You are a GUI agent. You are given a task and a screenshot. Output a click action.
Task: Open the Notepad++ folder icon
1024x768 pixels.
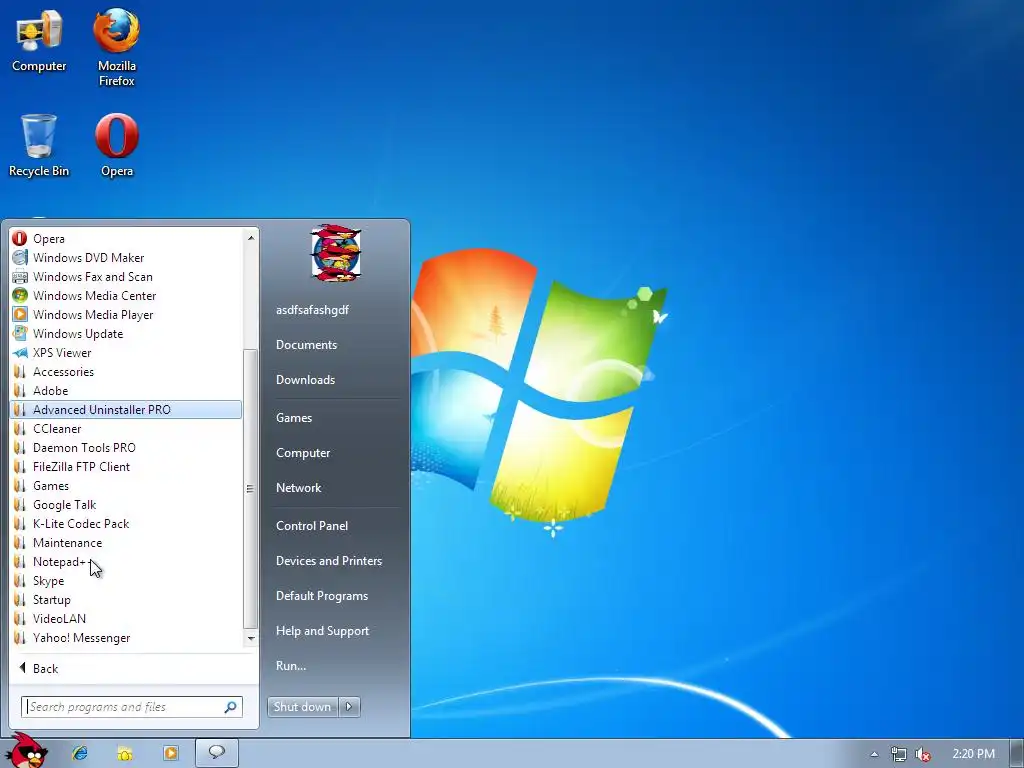click(x=20, y=561)
